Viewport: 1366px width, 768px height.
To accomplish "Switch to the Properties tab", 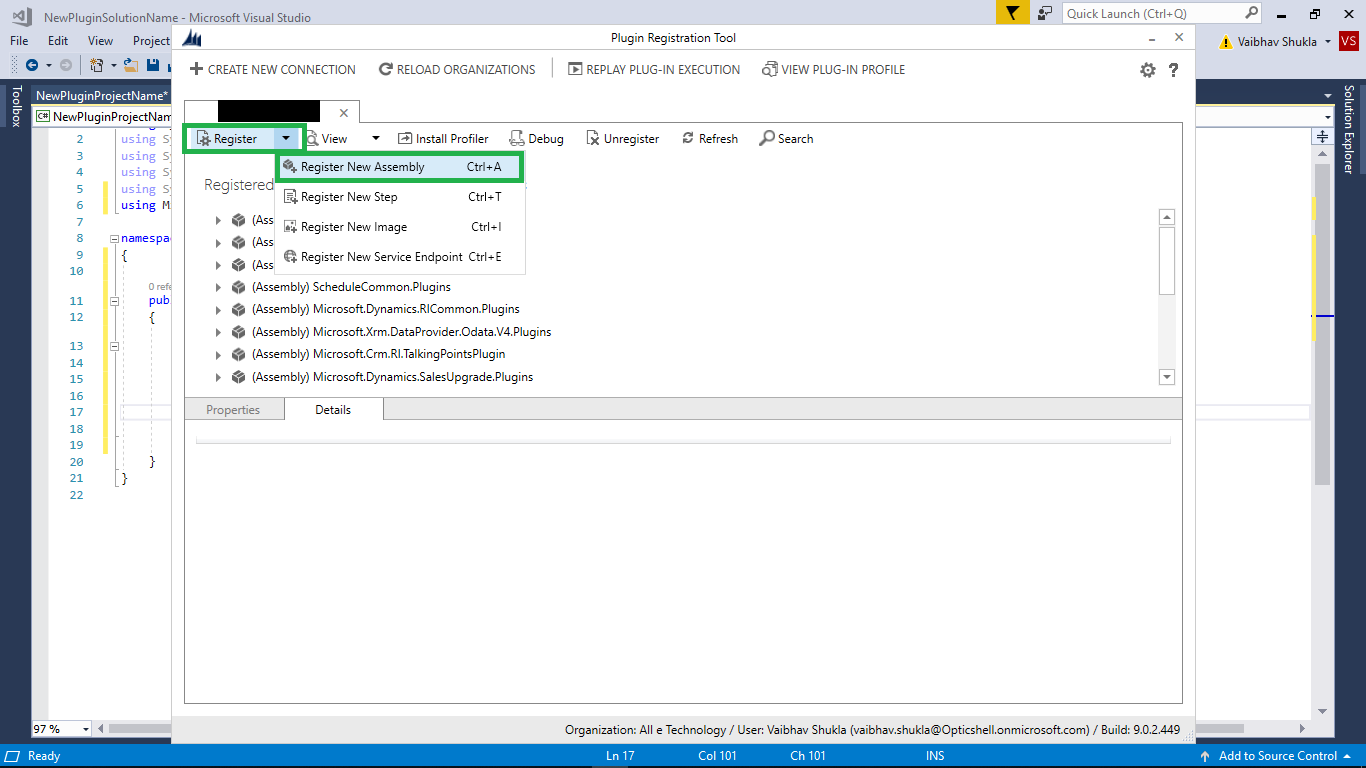I will click(x=233, y=409).
